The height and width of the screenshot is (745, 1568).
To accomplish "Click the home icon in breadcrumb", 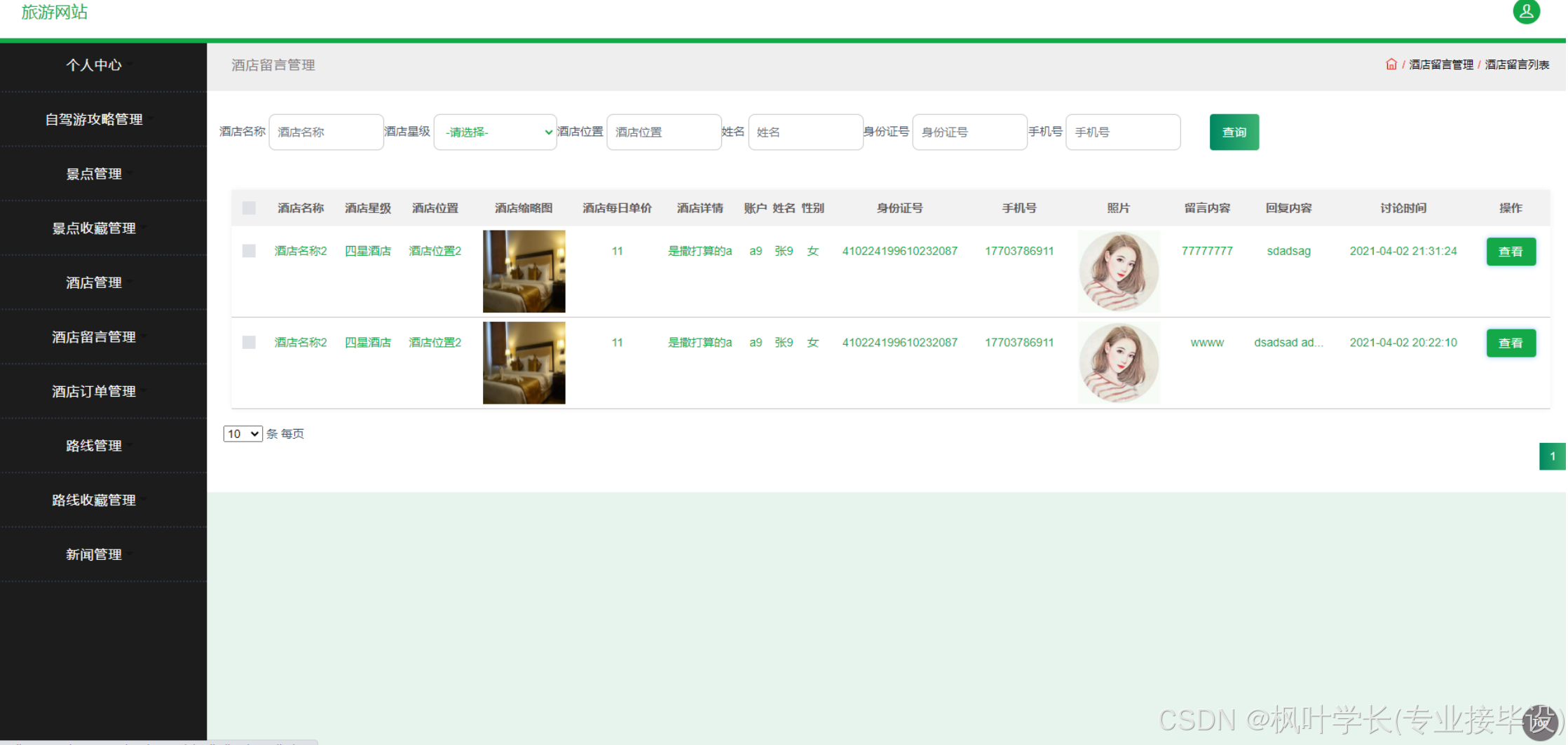I will [x=1391, y=64].
